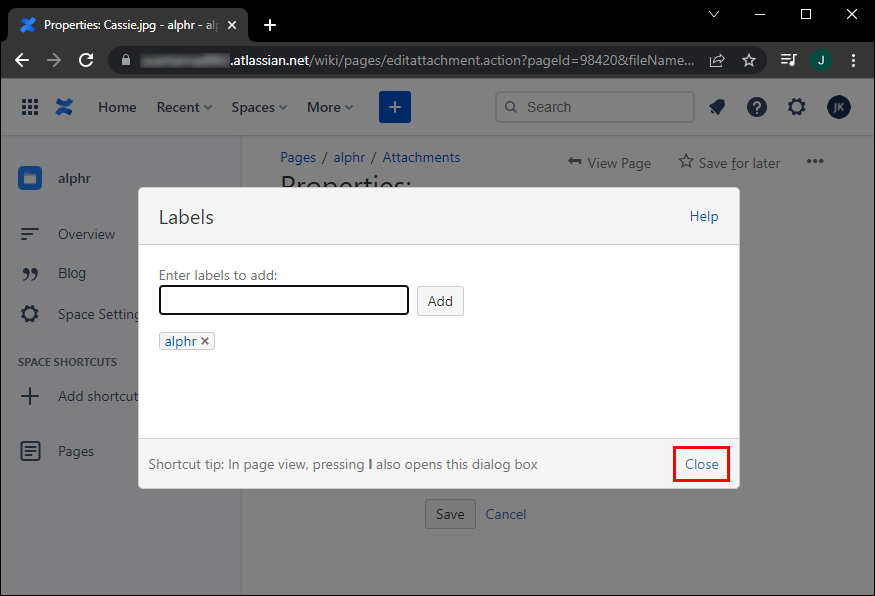
Task: Open notifications bell icon
Action: tap(717, 107)
